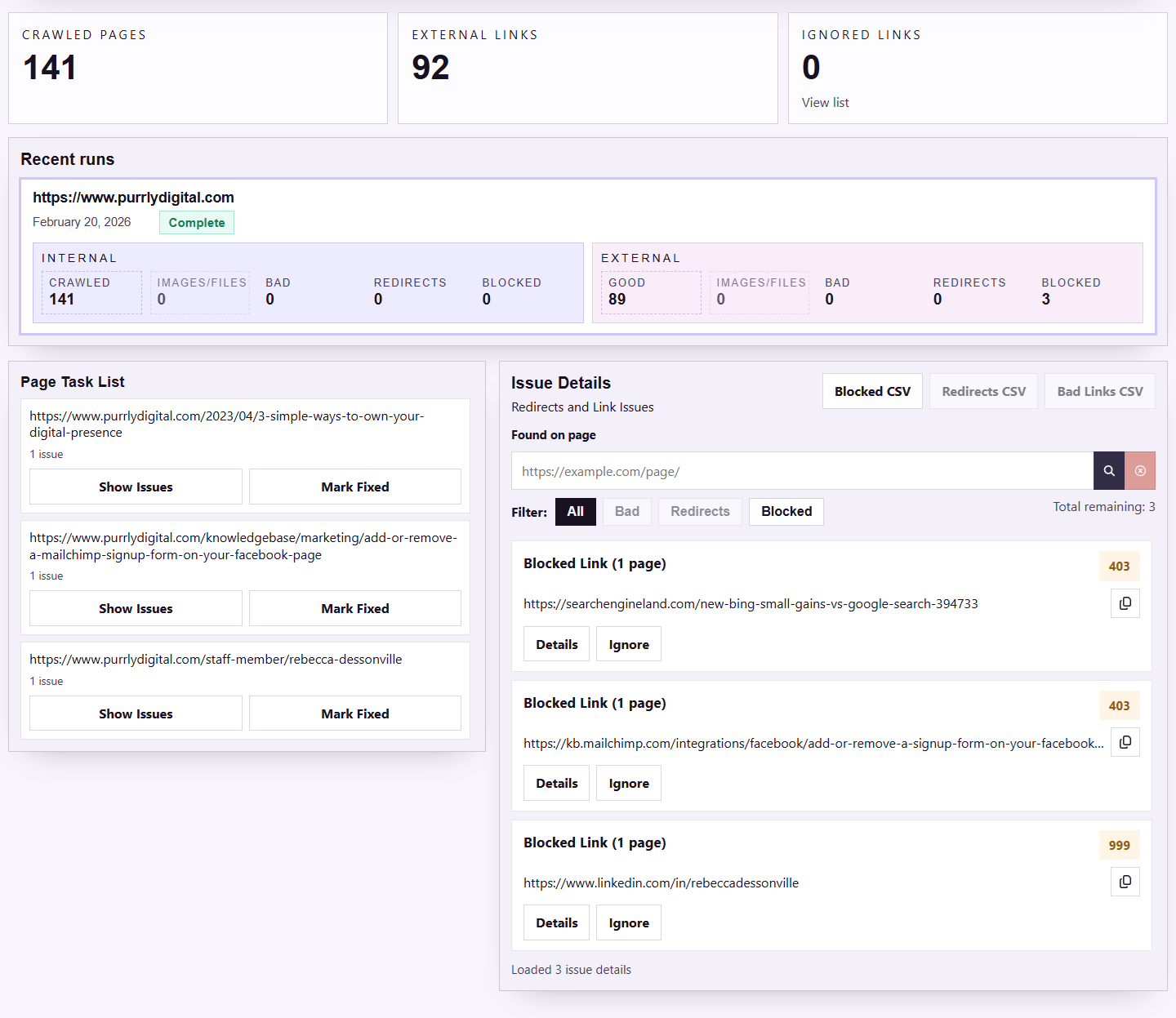Copy the linkedin.com blocked link URL
The height and width of the screenshot is (1018, 1176).
coord(1125,882)
